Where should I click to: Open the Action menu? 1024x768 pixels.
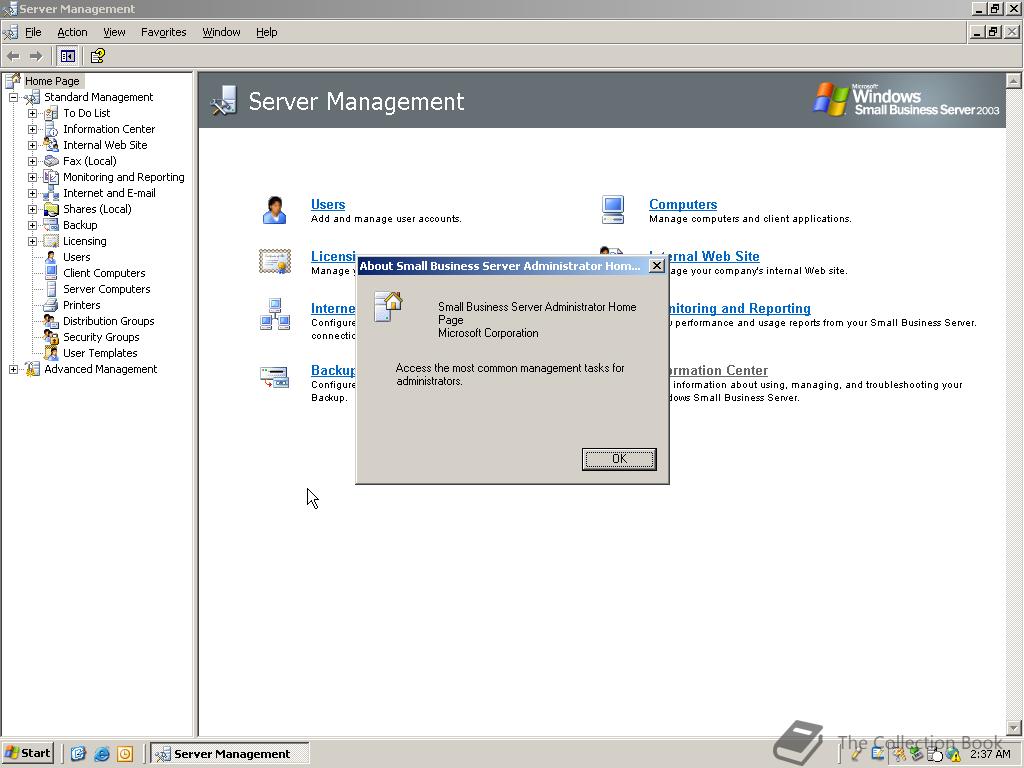point(72,32)
